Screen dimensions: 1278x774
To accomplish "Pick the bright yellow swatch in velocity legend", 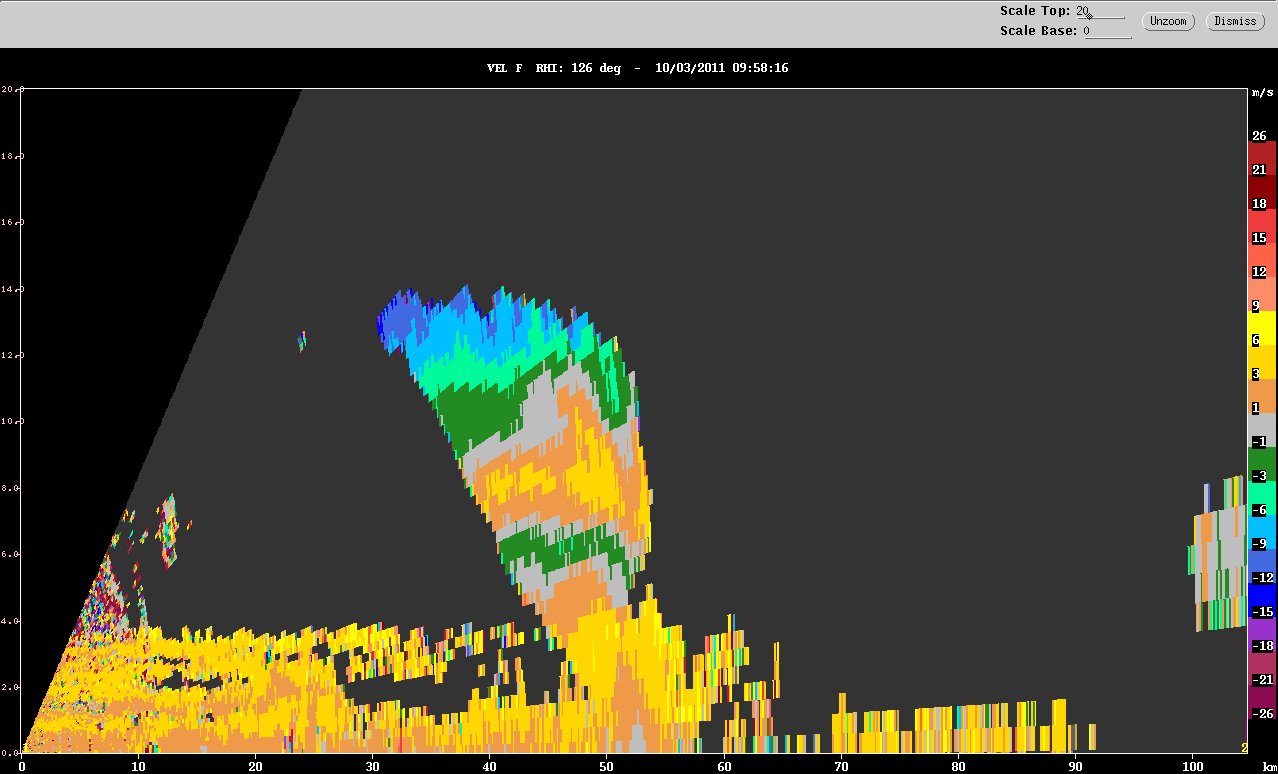I will click(x=1261, y=327).
